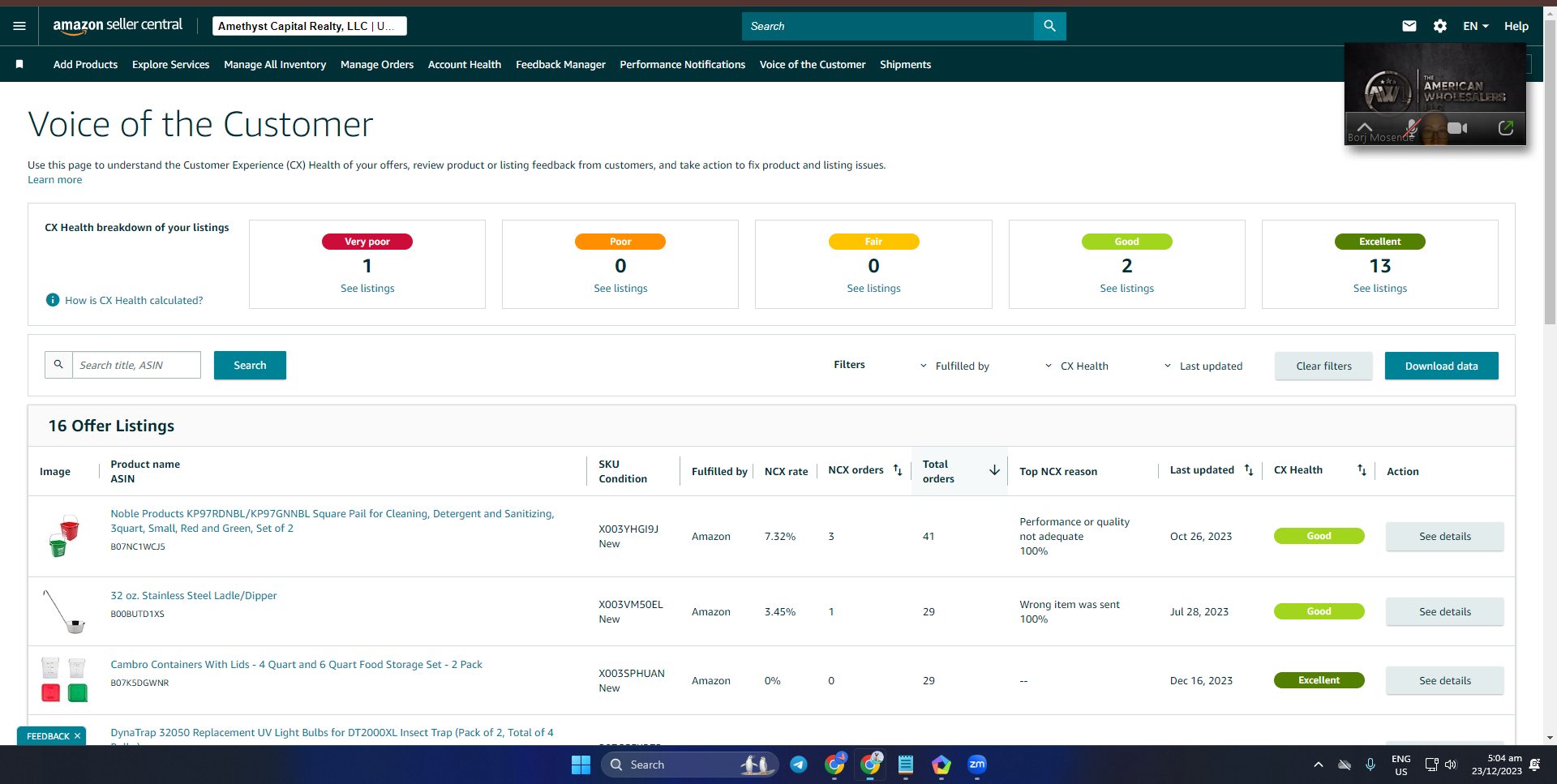
Task: See details for Stainless Steel Ladle
Action: tap(1444, 611)
